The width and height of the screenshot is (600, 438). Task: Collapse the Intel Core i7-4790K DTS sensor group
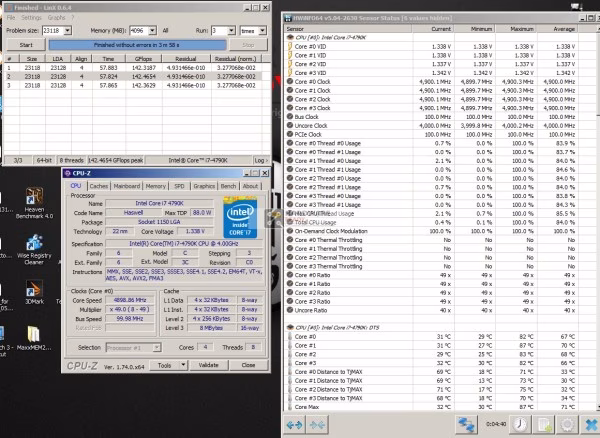point(290,327)
